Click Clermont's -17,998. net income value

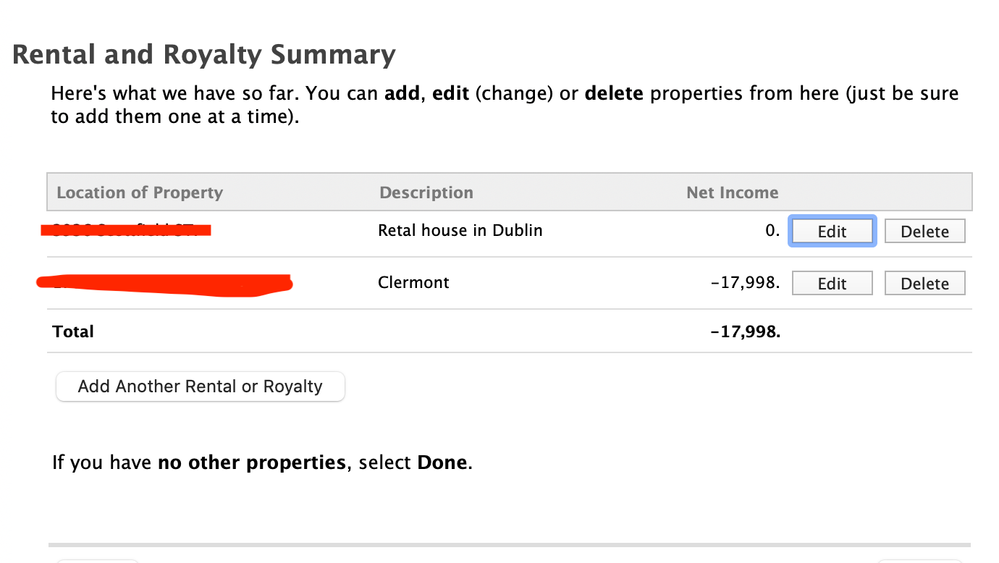pos(744,283)
